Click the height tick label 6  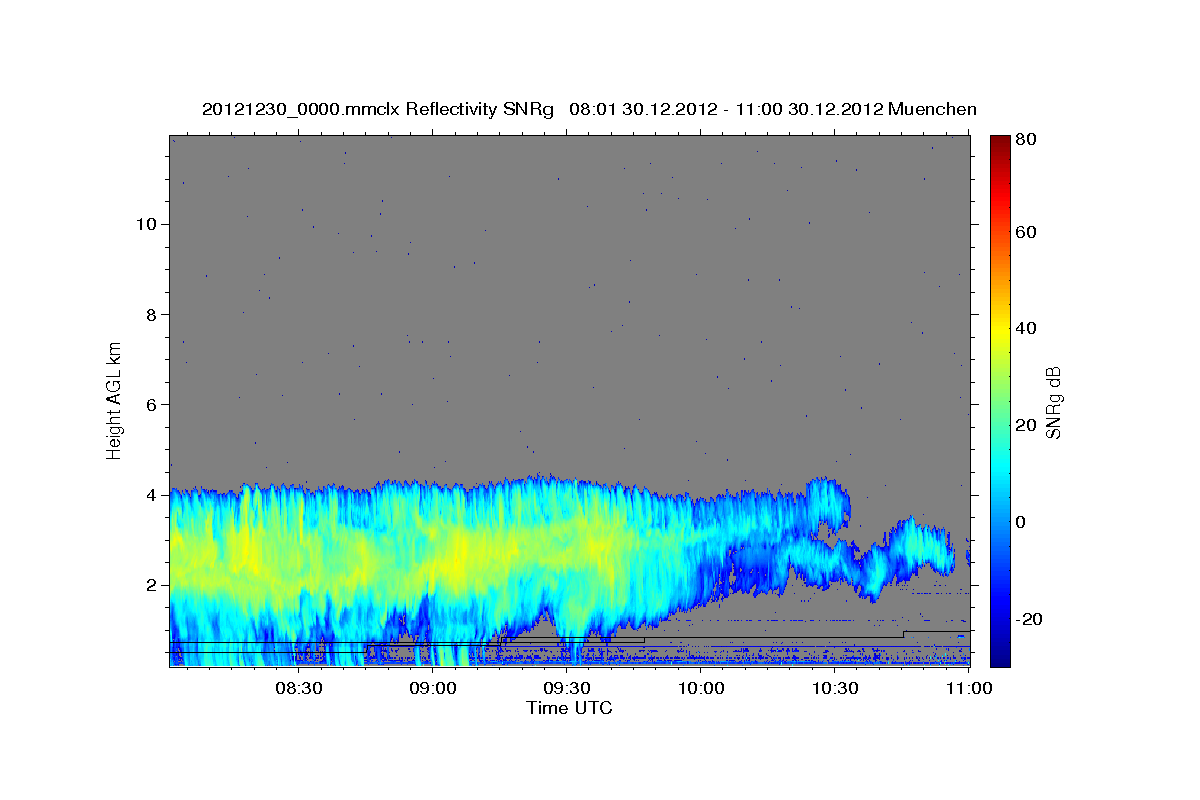point(153,404)
